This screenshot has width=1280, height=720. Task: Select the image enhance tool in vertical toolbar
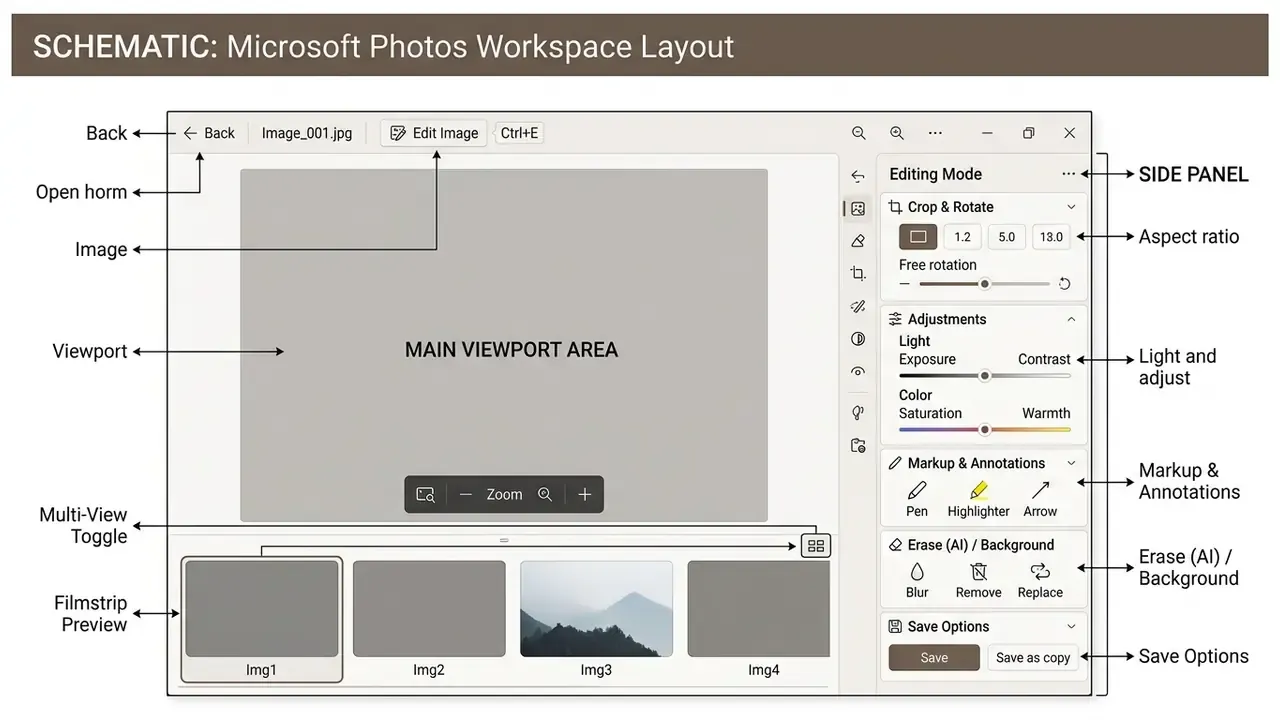857,209
